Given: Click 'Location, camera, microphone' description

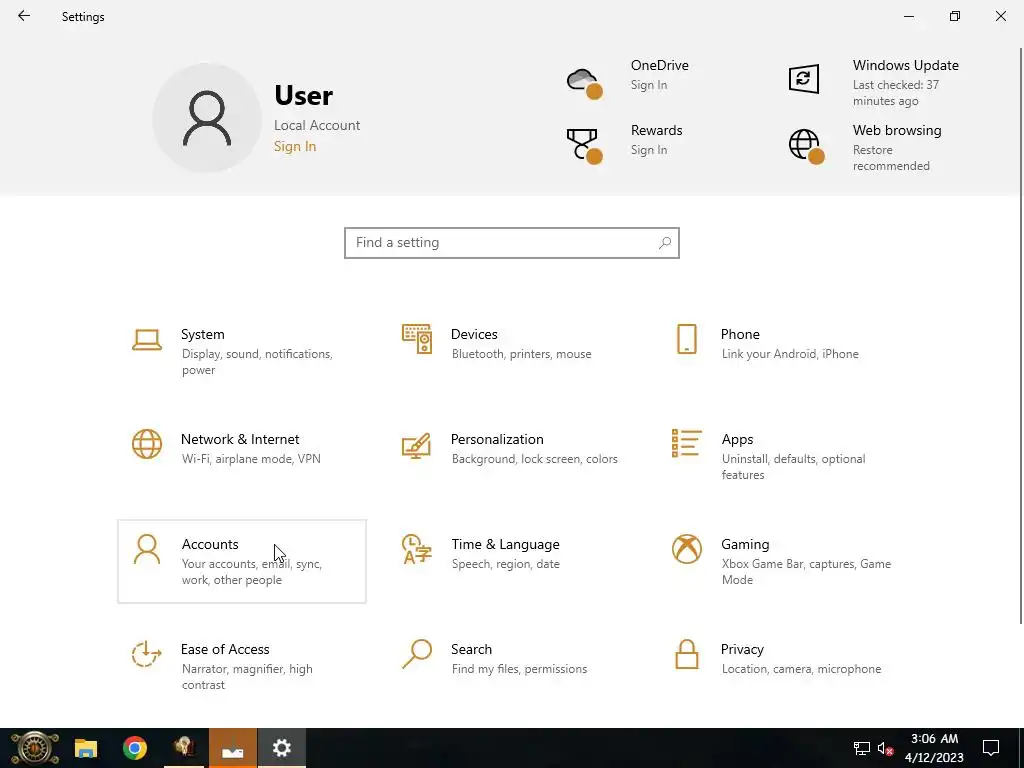Looking at the screenshot, I should coord(801,669).
